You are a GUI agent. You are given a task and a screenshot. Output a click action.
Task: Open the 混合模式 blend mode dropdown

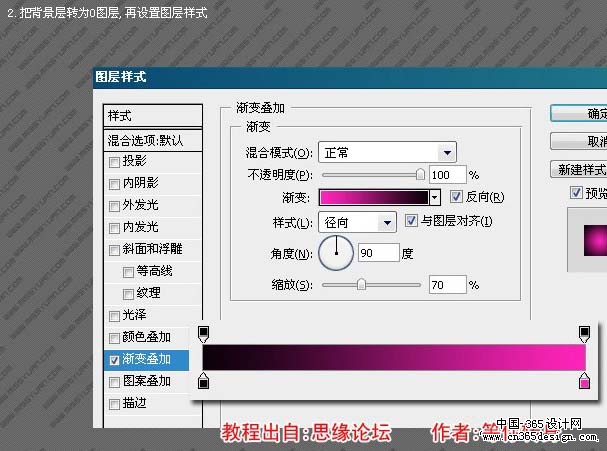click(388, 153)
